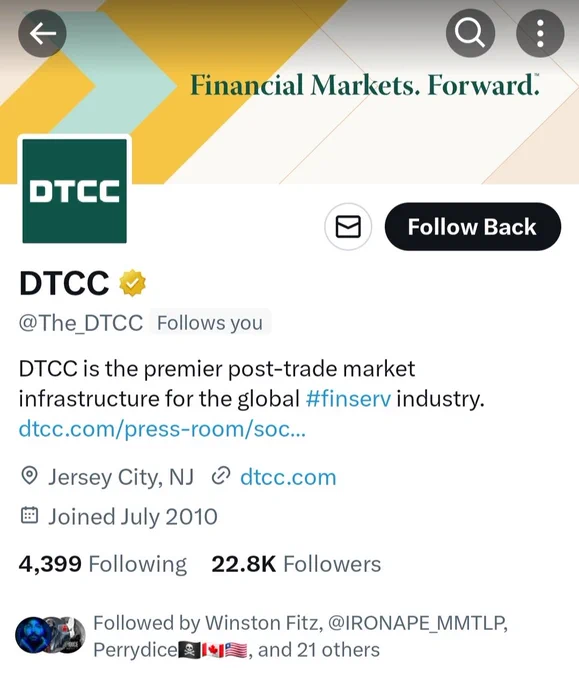Tap the @The_DTCC handle
The image size is (579, 680).
click(x=81, y=323)
